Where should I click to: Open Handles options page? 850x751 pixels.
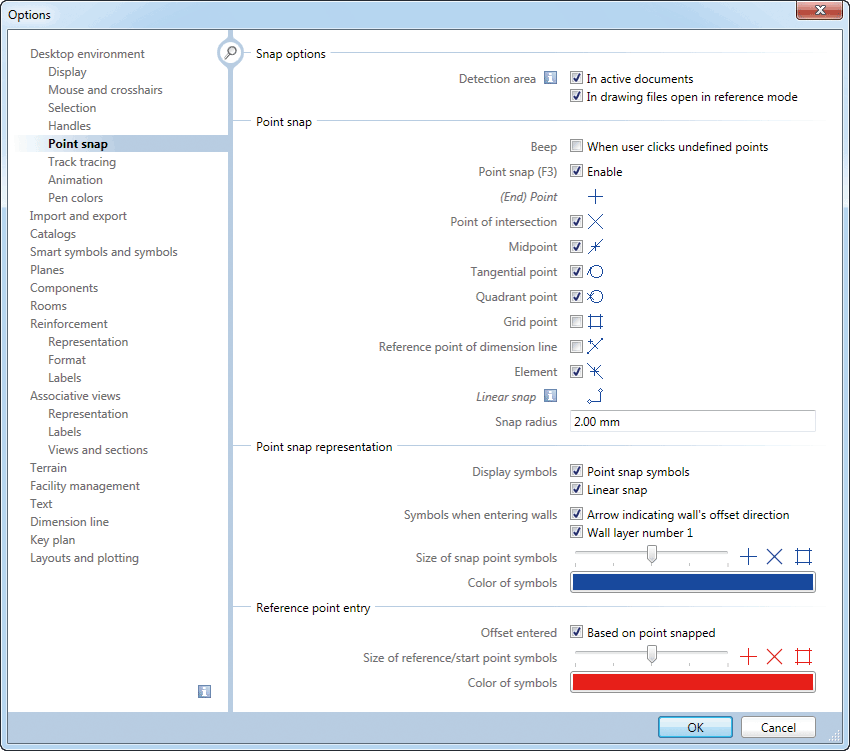coord(69,125)
